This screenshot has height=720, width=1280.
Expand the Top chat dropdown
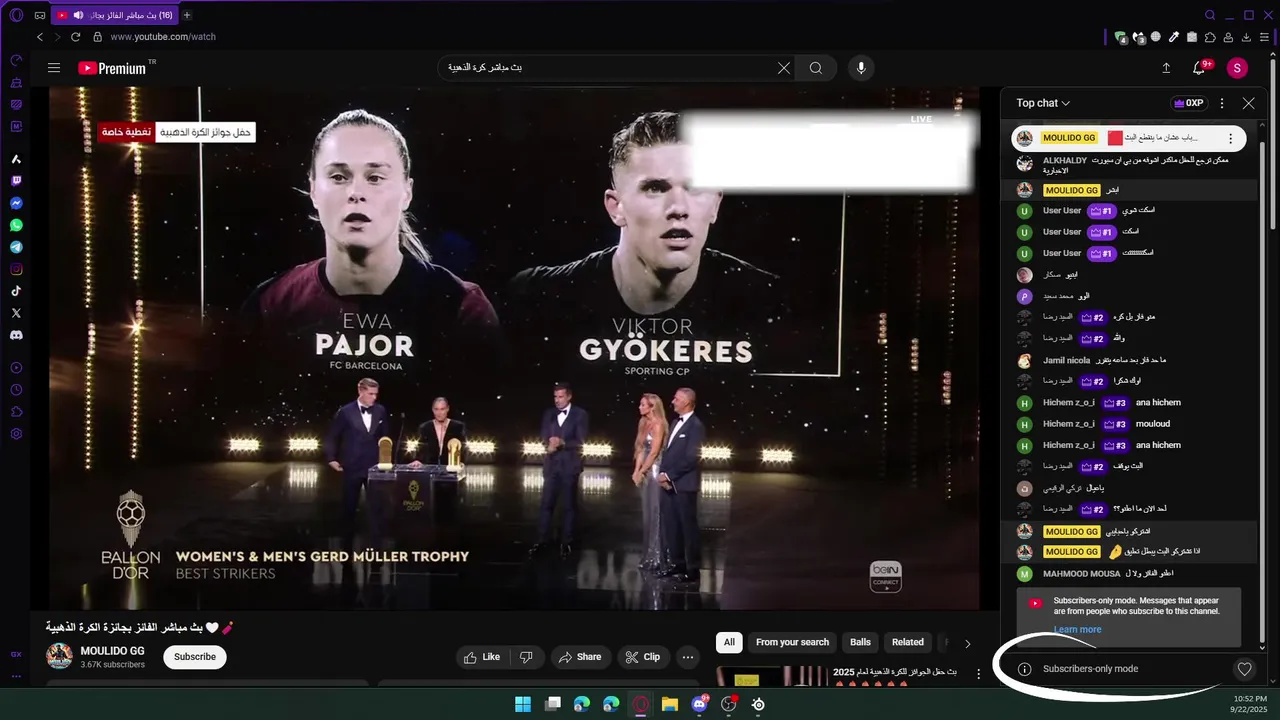click(1043, 103)
